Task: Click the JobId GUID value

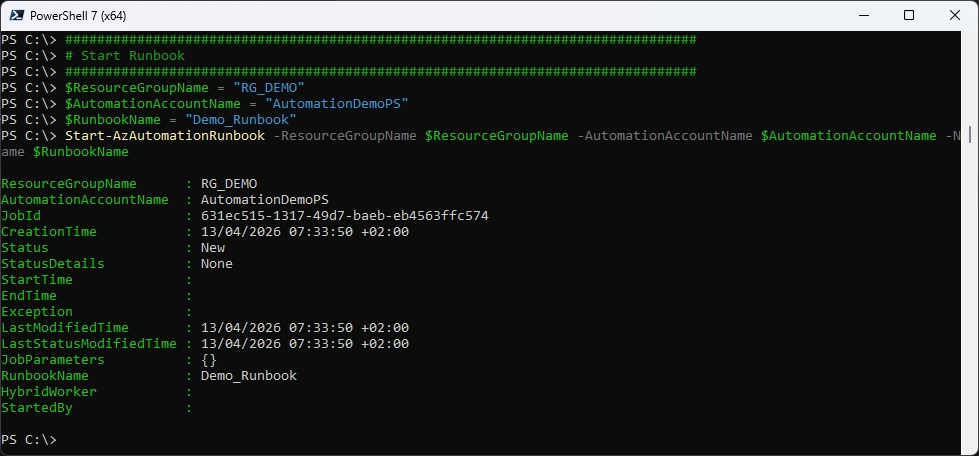Action: coord(345,216)
